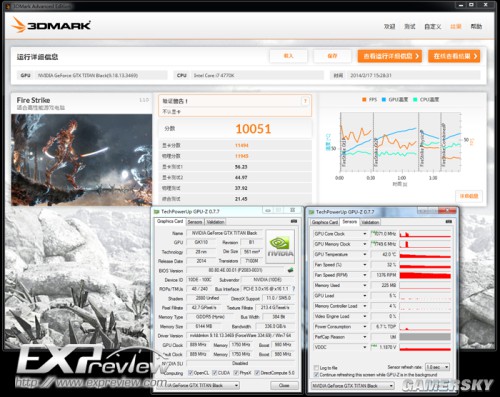Screen dimensions: 500x397
Task: Click the Close button in GPU-Z
Action: pyautogui.click(x=284, y=385)
